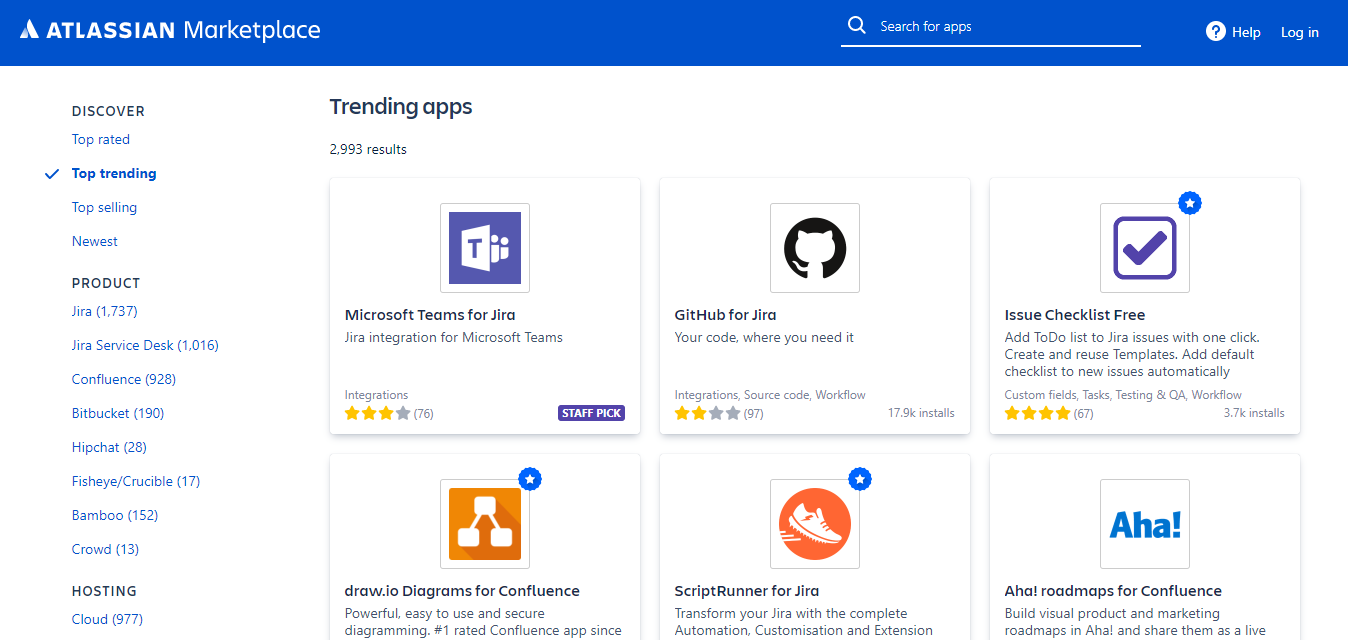Switch to the Top selling filter
The width and height of the screenshot is (1348, 640).
[x=104, y=207]
